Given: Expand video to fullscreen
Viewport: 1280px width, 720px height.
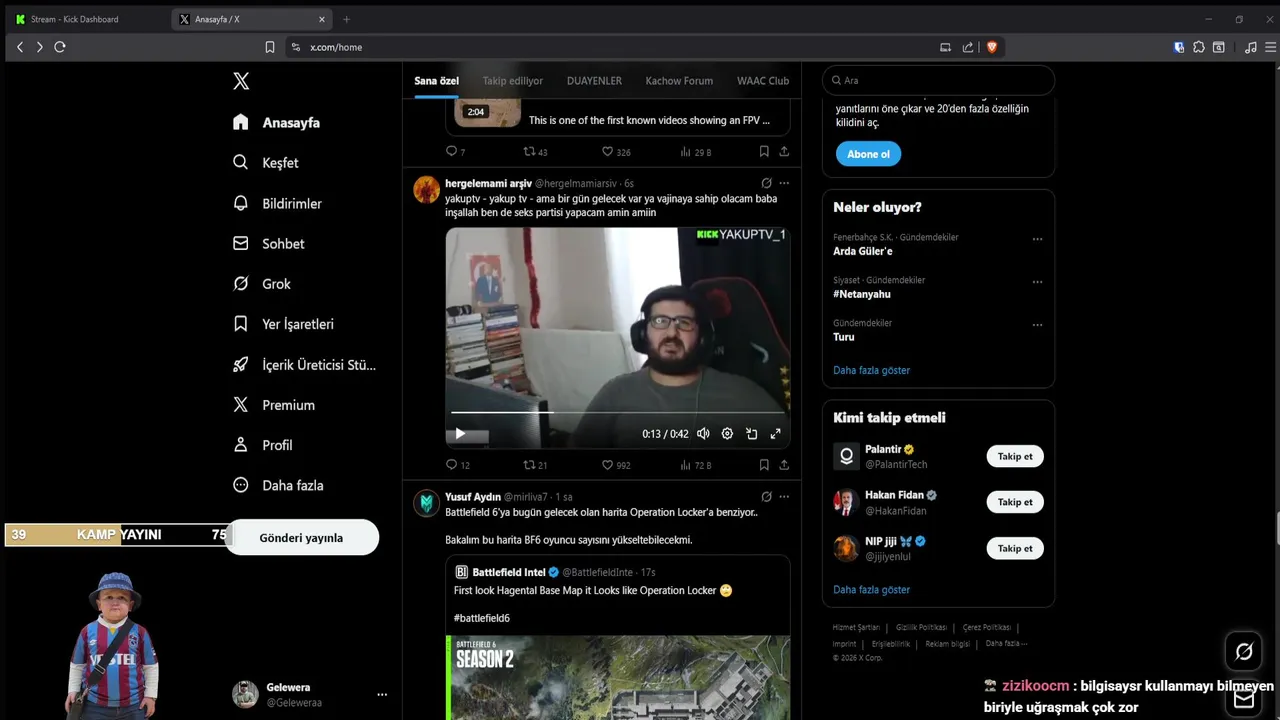Looking at the screenshot, I should tap(775, 434).
